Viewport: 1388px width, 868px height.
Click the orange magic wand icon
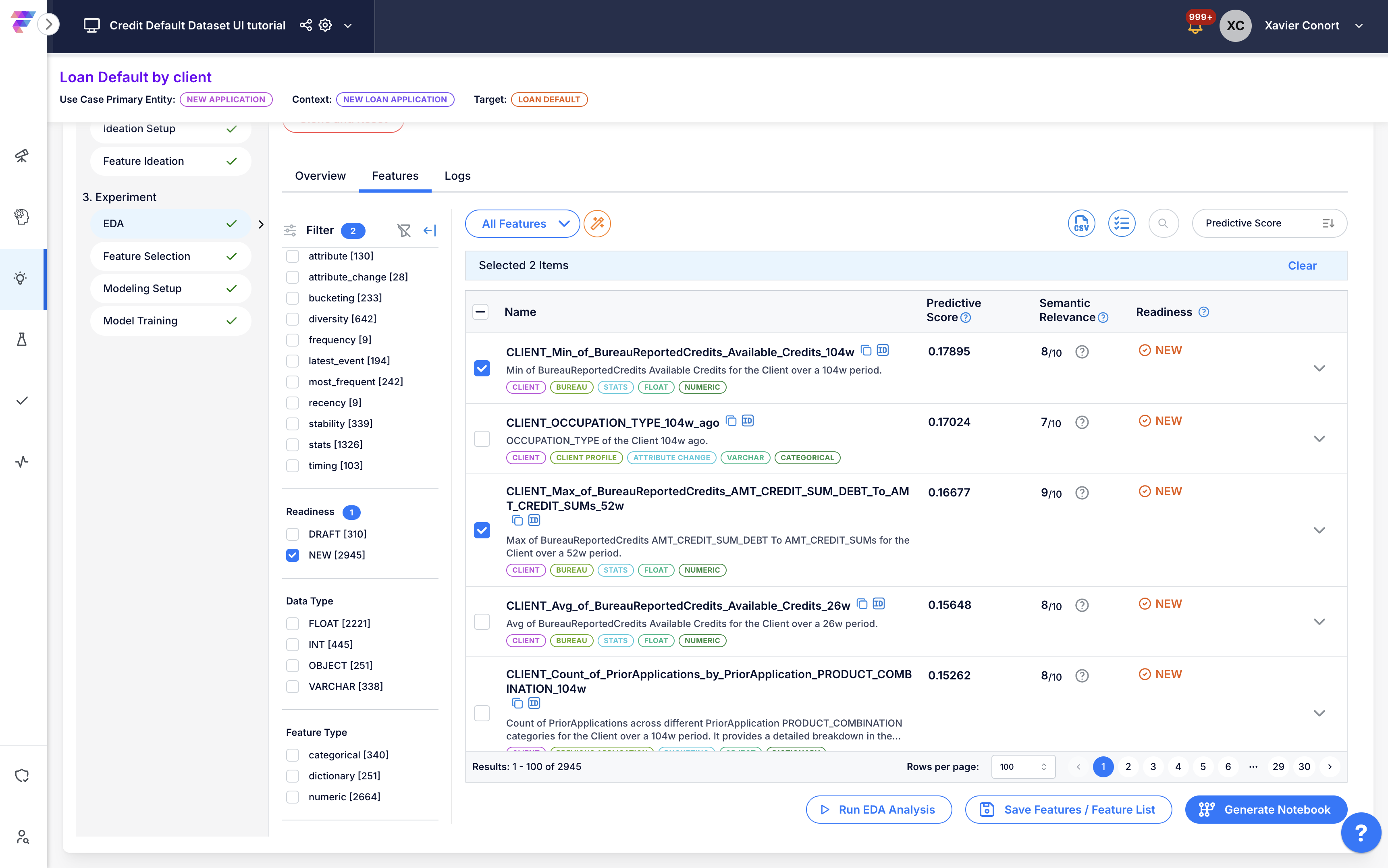pyautogui.click(x=597, y=223)
